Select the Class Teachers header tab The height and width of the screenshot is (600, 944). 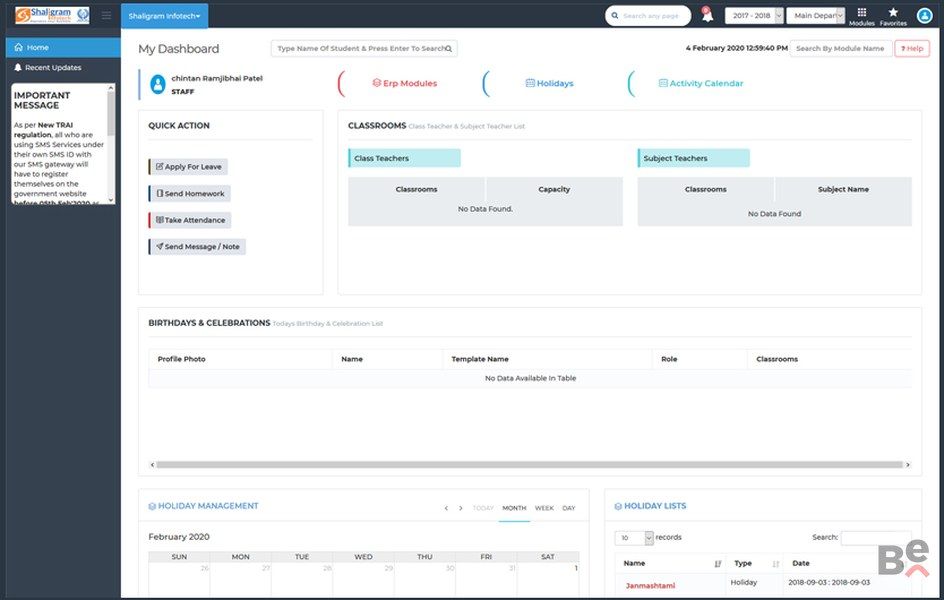[405, 158]
